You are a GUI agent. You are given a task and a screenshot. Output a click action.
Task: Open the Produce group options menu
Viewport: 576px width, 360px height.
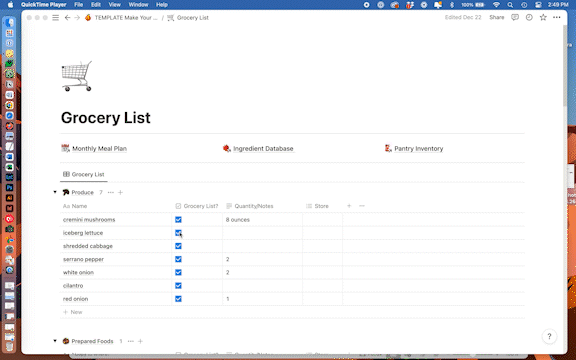pyautogui.click(x=111, y=192)
